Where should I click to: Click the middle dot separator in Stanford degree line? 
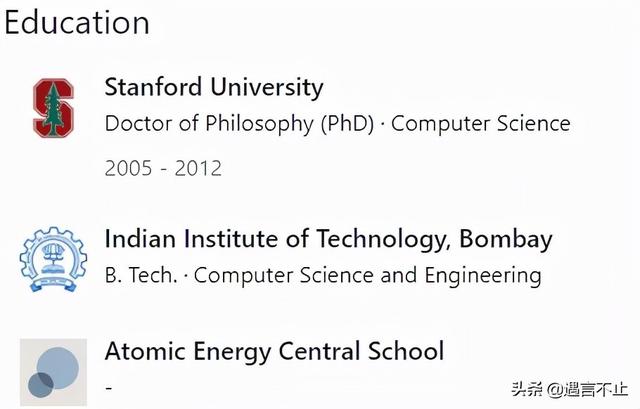384,124
